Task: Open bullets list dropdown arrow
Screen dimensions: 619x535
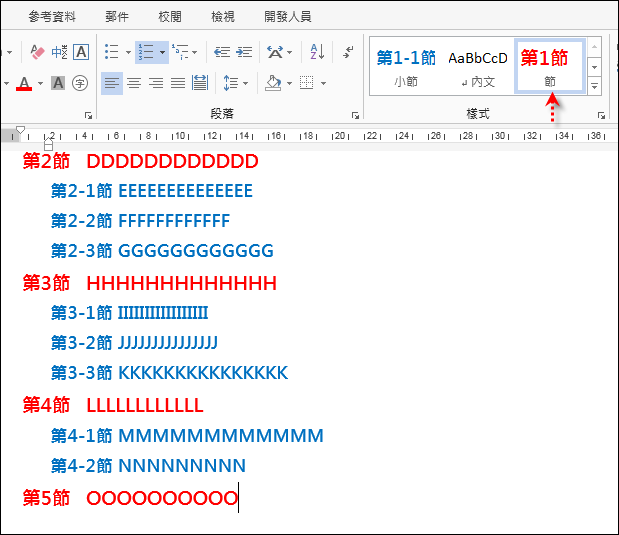Action: (x=128, y=52)
